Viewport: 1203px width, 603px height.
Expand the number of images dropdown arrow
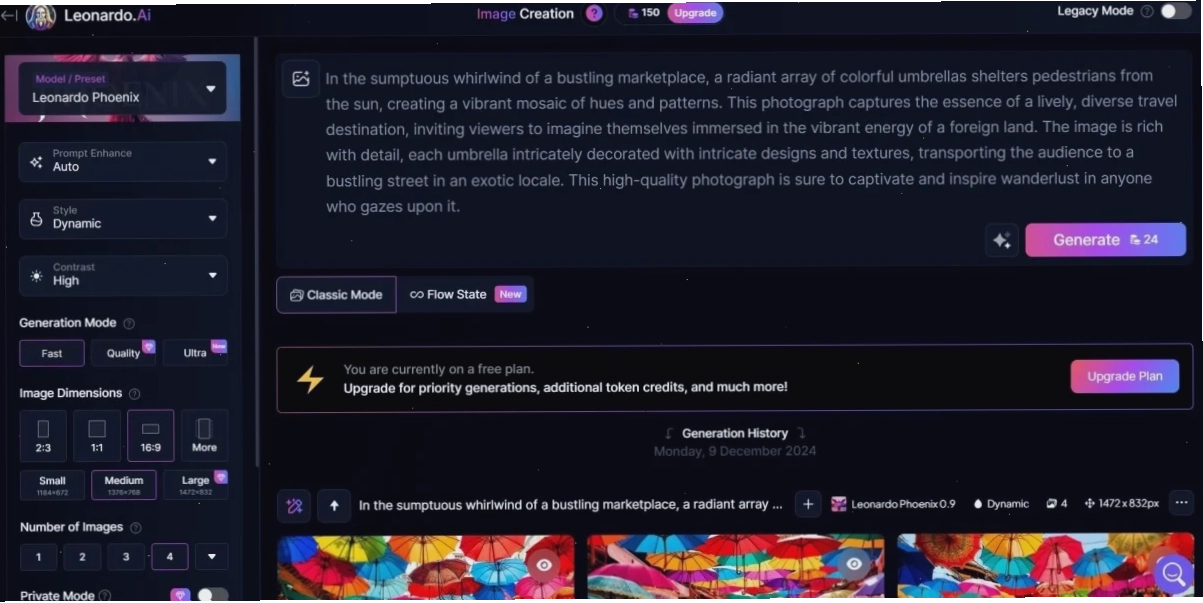click(x=212, y=557)
